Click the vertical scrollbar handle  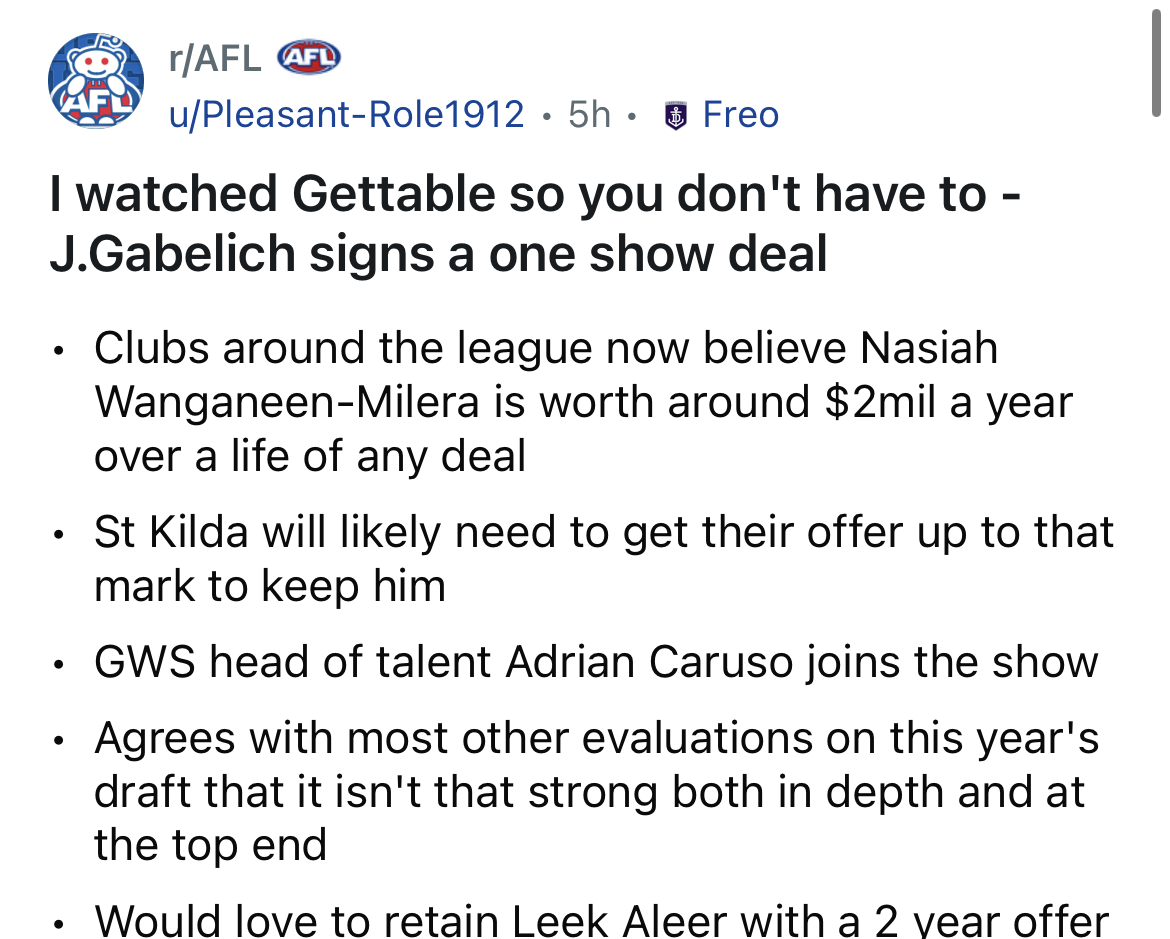(x=1156, y=58)
